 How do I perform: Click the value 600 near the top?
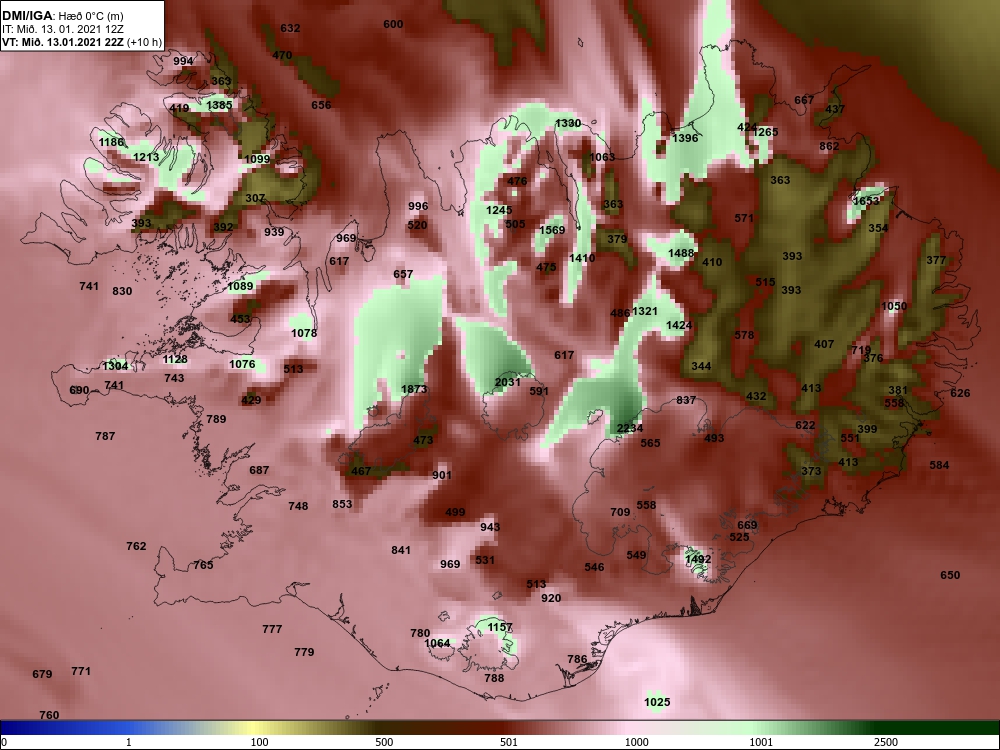(x=393, y=24)
